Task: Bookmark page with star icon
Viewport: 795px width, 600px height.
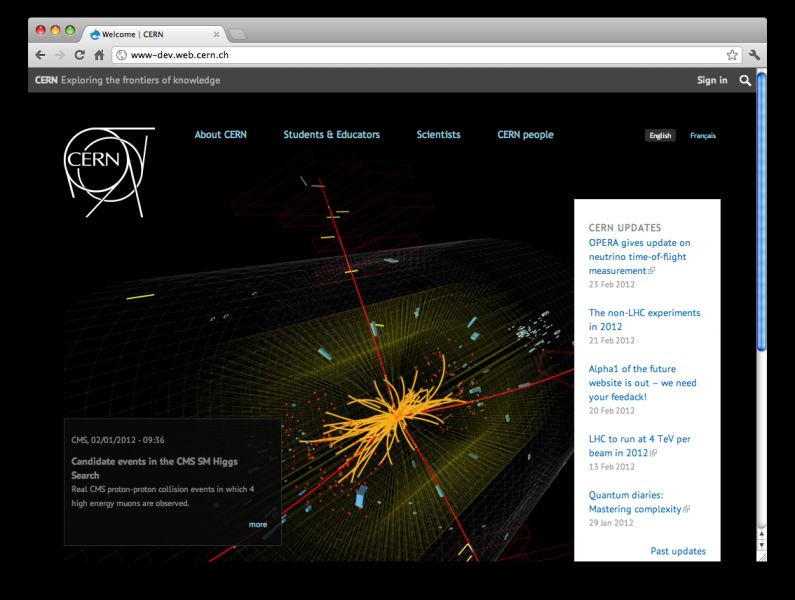Action: [x=732, y=55]
